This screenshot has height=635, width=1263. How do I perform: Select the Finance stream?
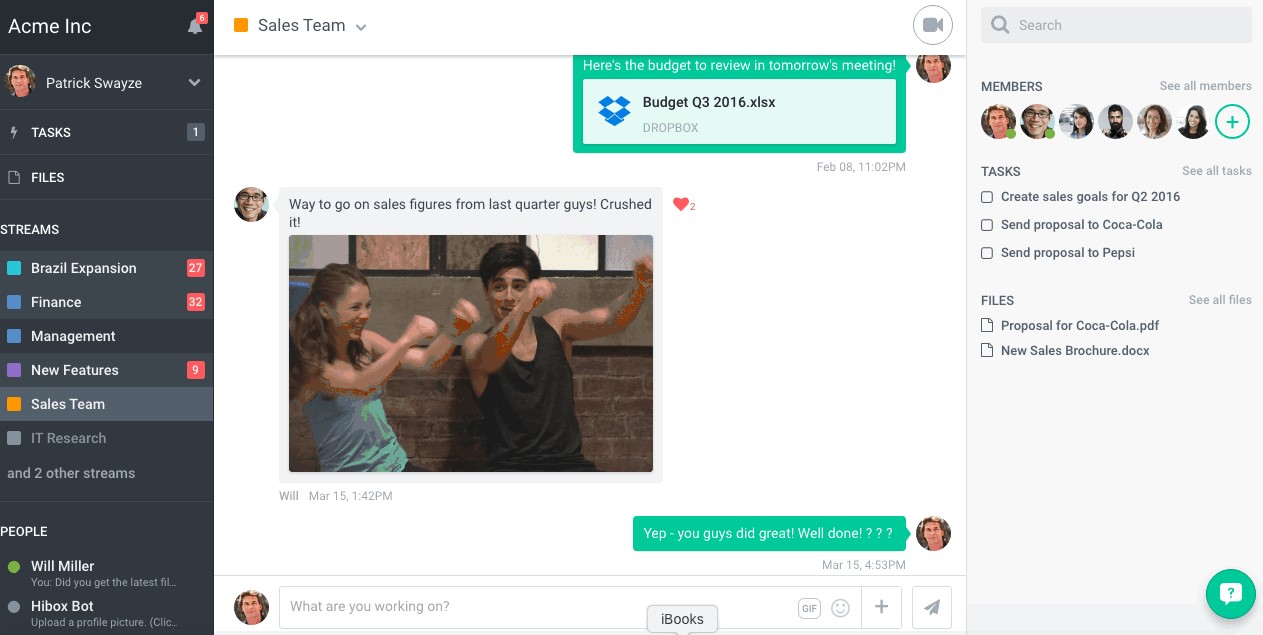(106, 302)
